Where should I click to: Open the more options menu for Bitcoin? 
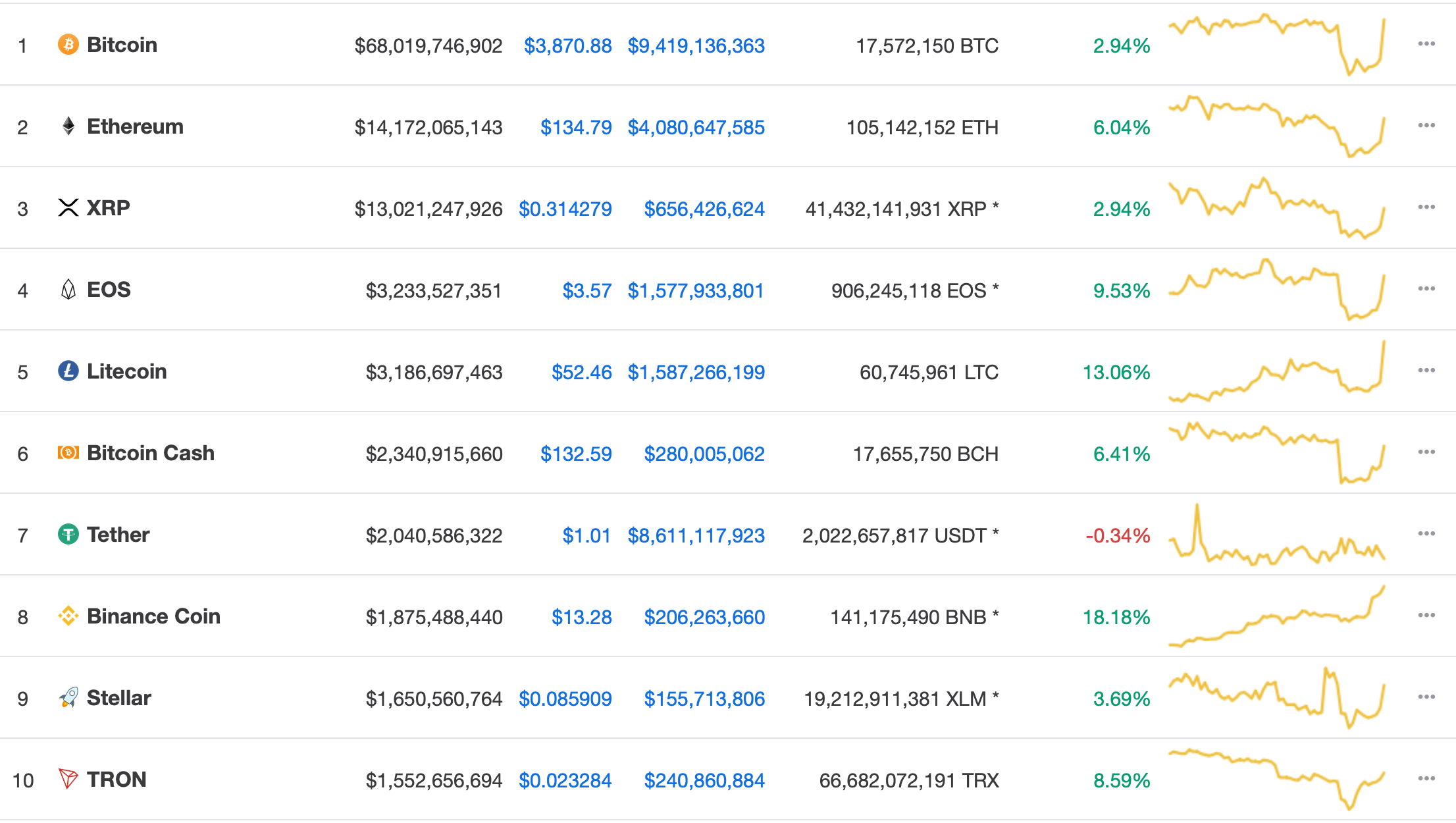(1426, 45)
